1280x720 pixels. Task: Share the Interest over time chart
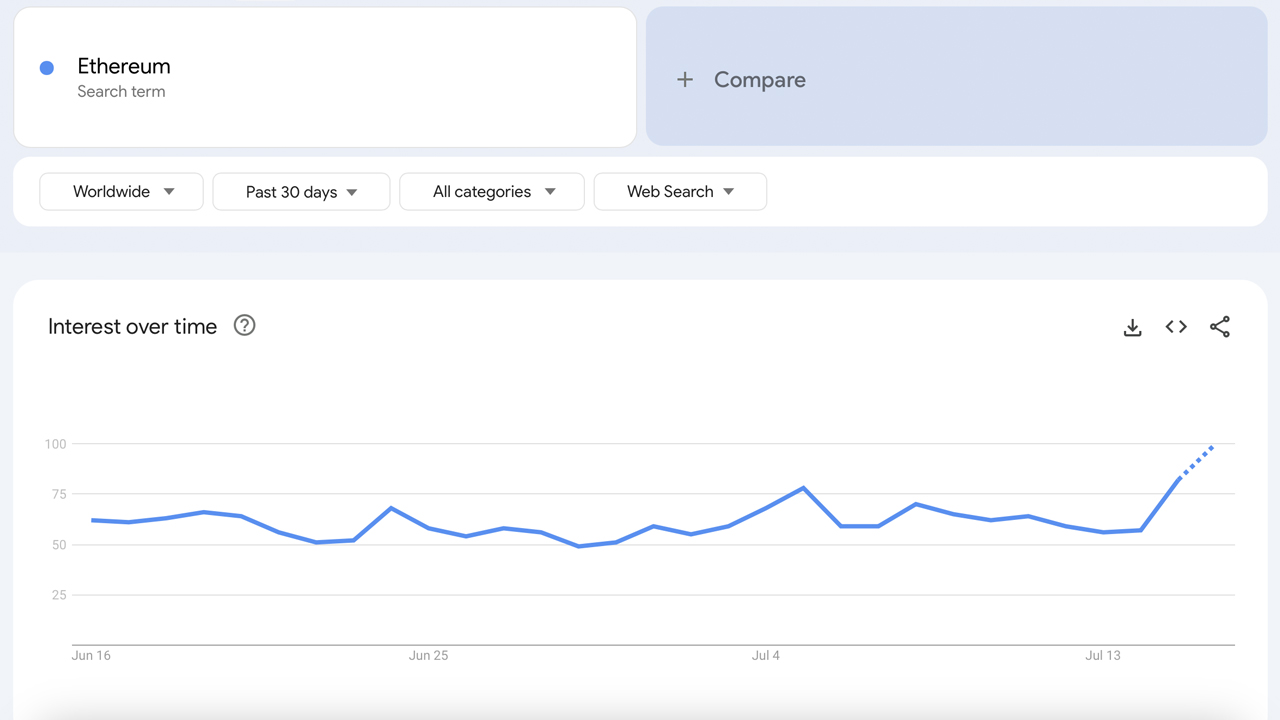tap(1220, 326)
